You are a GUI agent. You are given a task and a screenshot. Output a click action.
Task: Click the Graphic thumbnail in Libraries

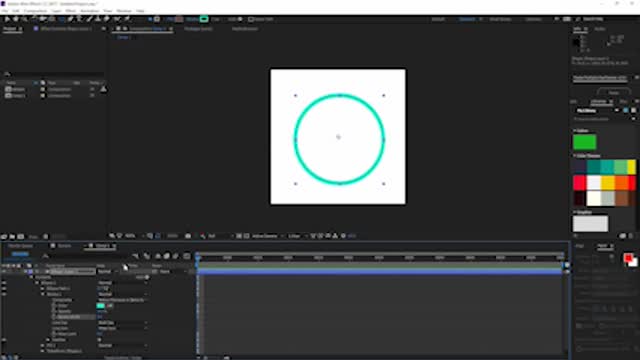click(x=590, y=224)
